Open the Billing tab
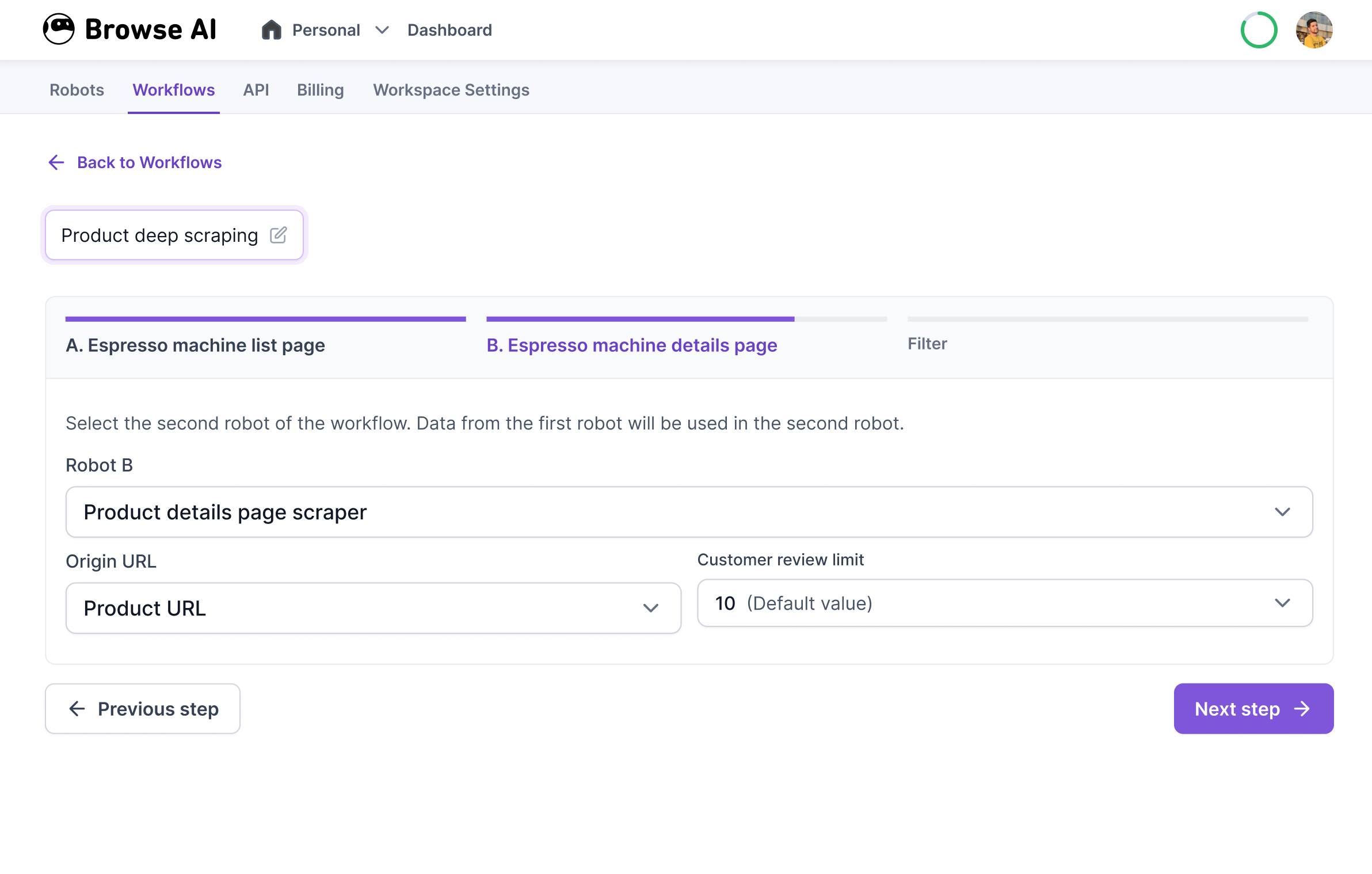Viewport: 1372px width, 874px height. (x=320, y=90)
